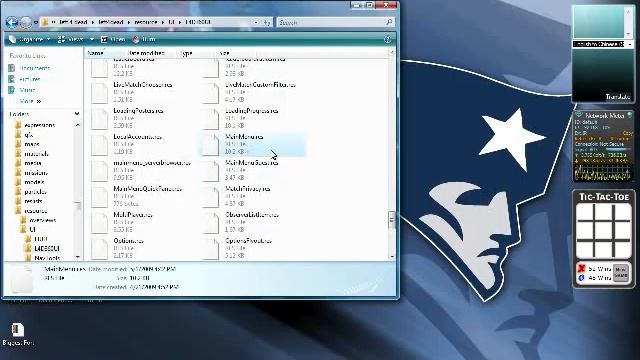Select the LocalAccount.res file icon
The width and height of the screenshot is (640, 360).
pyautogui.click(x=99, y=145)
